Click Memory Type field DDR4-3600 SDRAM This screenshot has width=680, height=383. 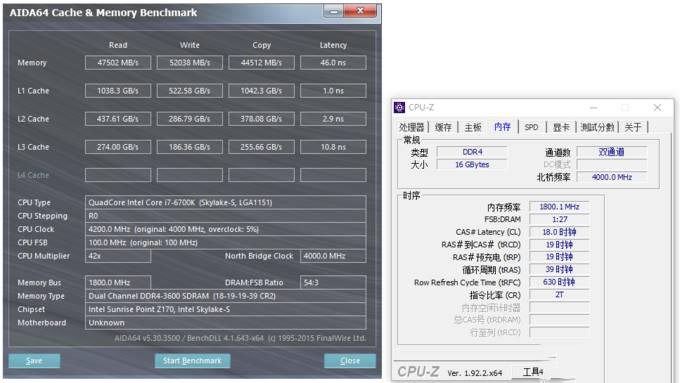coord(226,296)
